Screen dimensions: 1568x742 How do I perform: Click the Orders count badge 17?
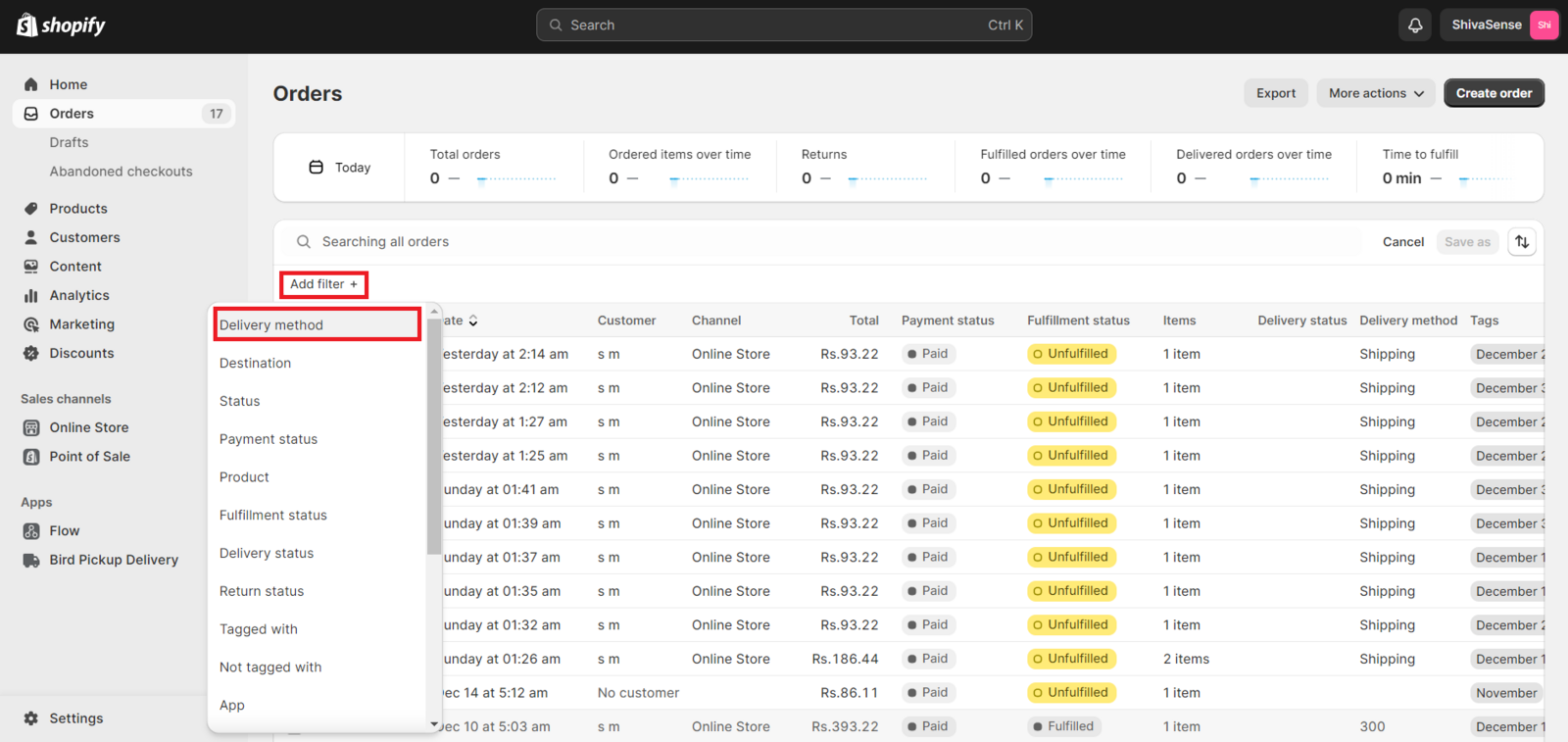click(x=217, y=114)
